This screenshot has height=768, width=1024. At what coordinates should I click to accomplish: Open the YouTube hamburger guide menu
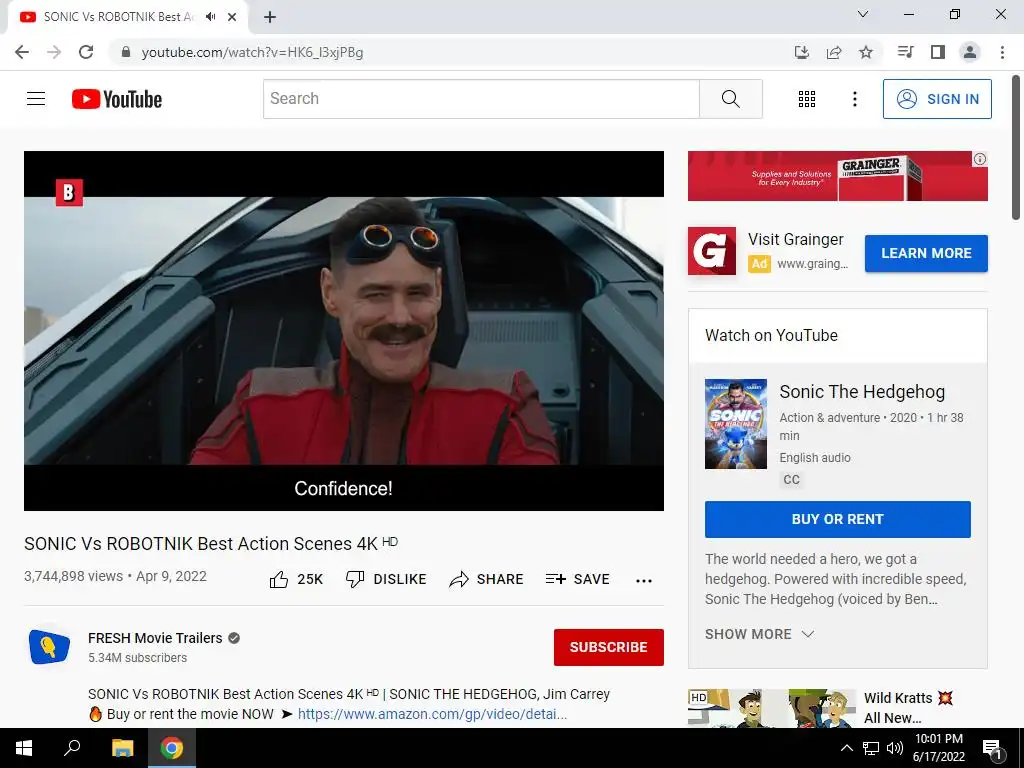(x=36, y=99)
